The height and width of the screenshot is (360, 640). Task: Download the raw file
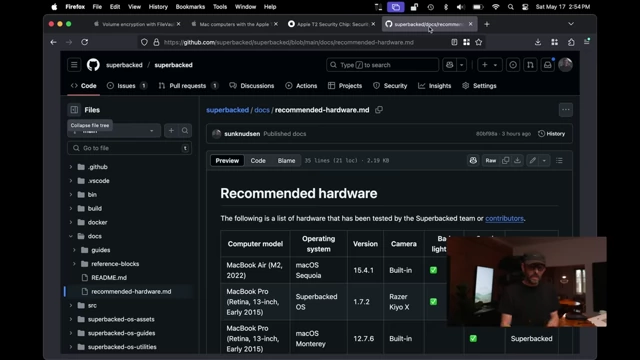(x=517, y=160)
